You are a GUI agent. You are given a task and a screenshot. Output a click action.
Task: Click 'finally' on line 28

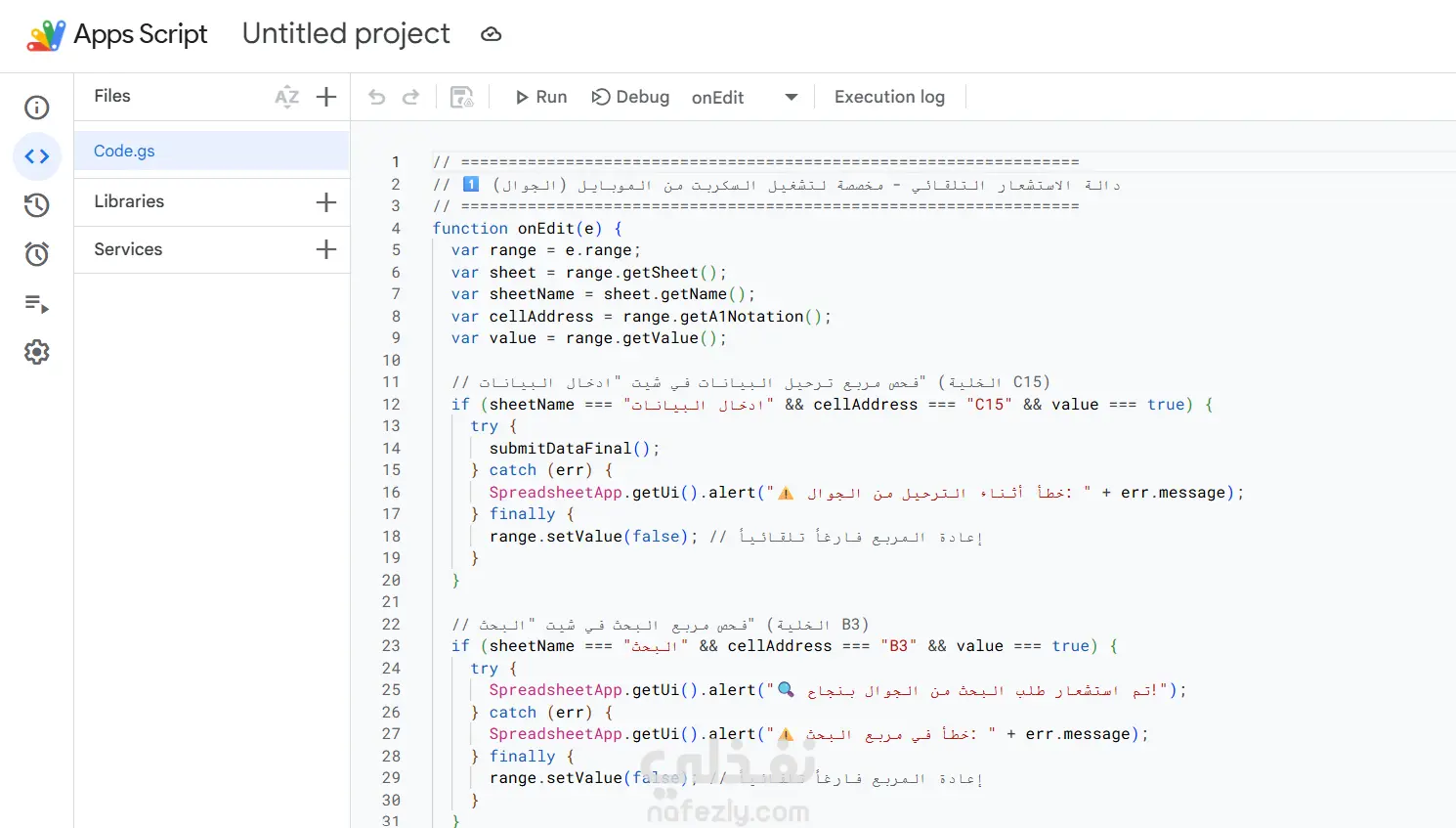(x=522, y=756)
